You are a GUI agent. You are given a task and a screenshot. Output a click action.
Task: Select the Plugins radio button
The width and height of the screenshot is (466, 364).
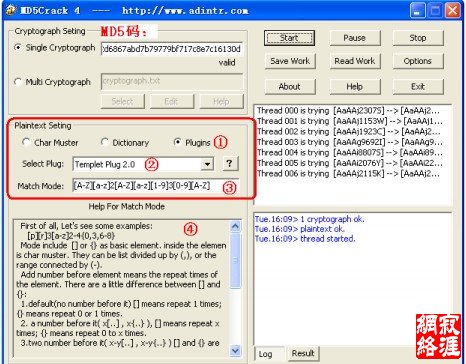[178, 142]
